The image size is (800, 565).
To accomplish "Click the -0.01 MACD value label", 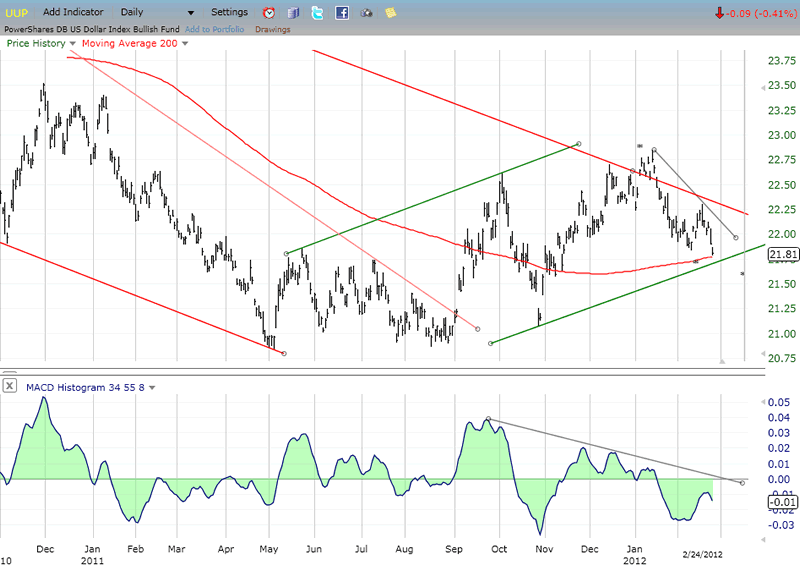I will (x=780, y=501).
